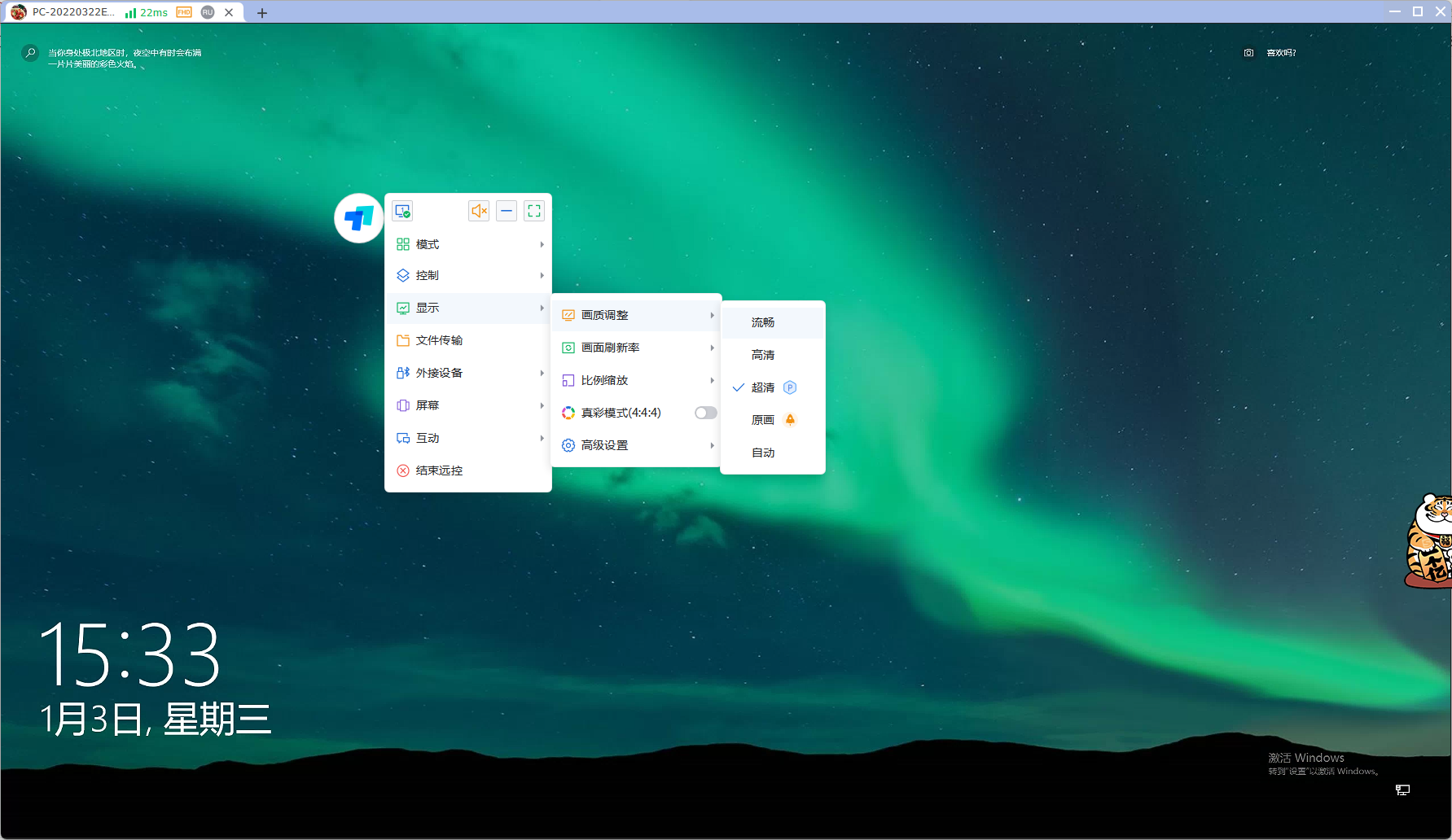This screenshot has height=840, width=1452.
Task: Expand the 比例缩放 submenu arrow
Action: 712,380
